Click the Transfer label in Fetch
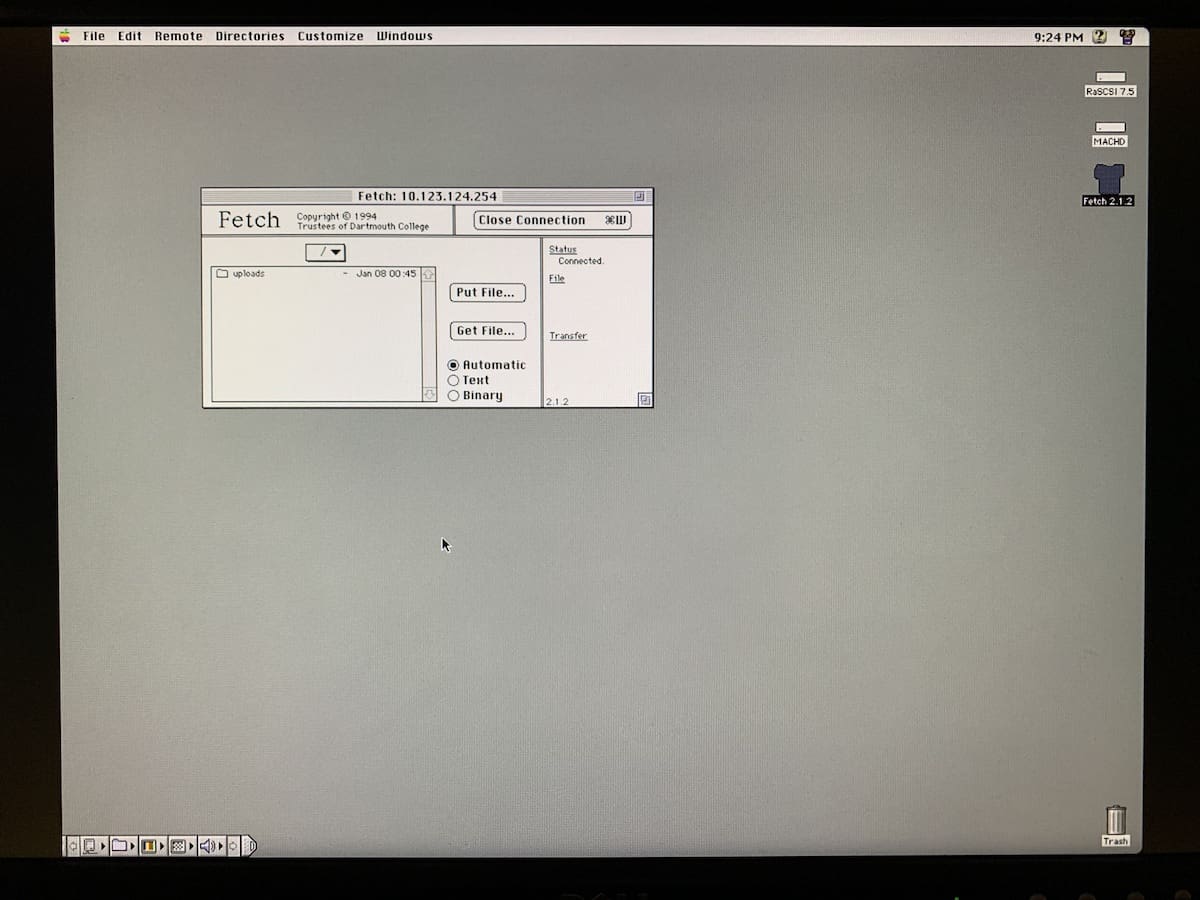Viewport: 1200px width, 900px height. tap(568, 336)
